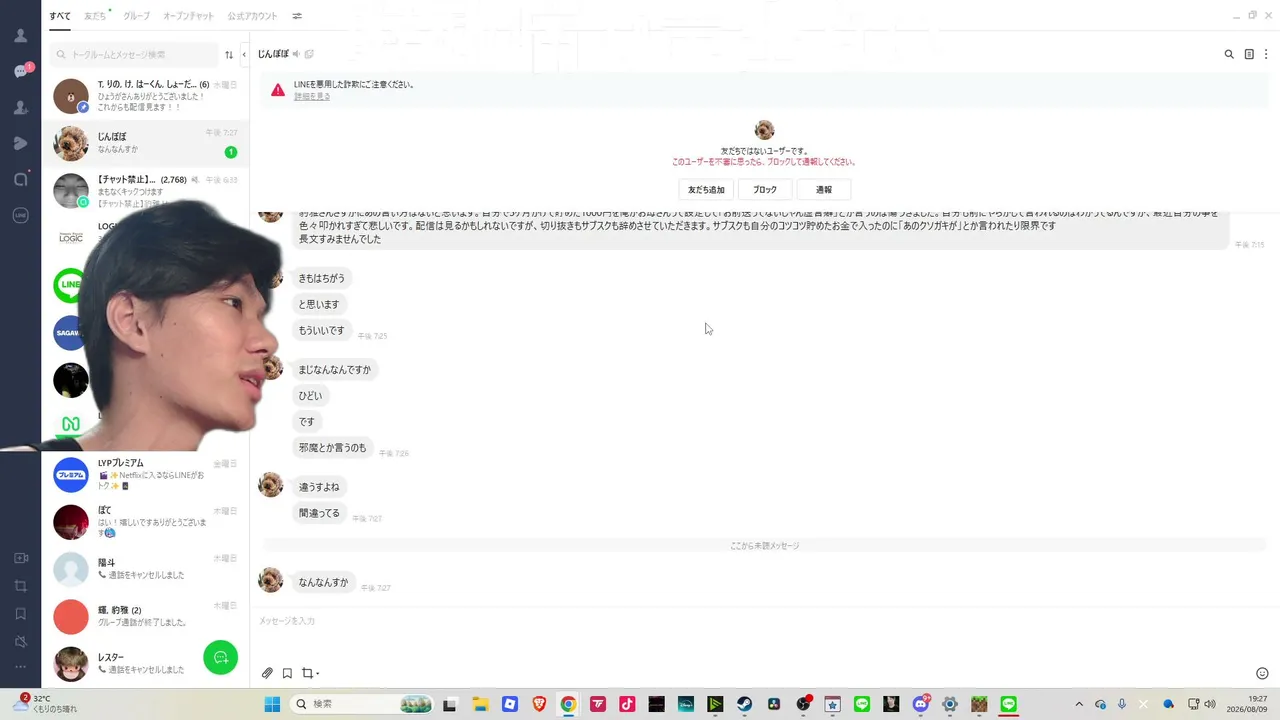Click the round LINE services icon in sidebar
This screenshot has width=1280, height=720.
coord(20,215)
